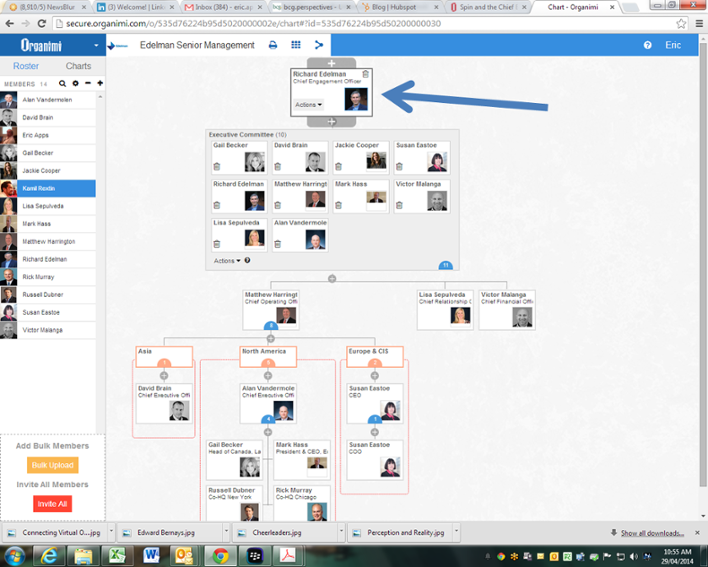708x567 pixels.
Task: Remove Matthew Harrington from Executive Committee
Action: coord(278,205)
